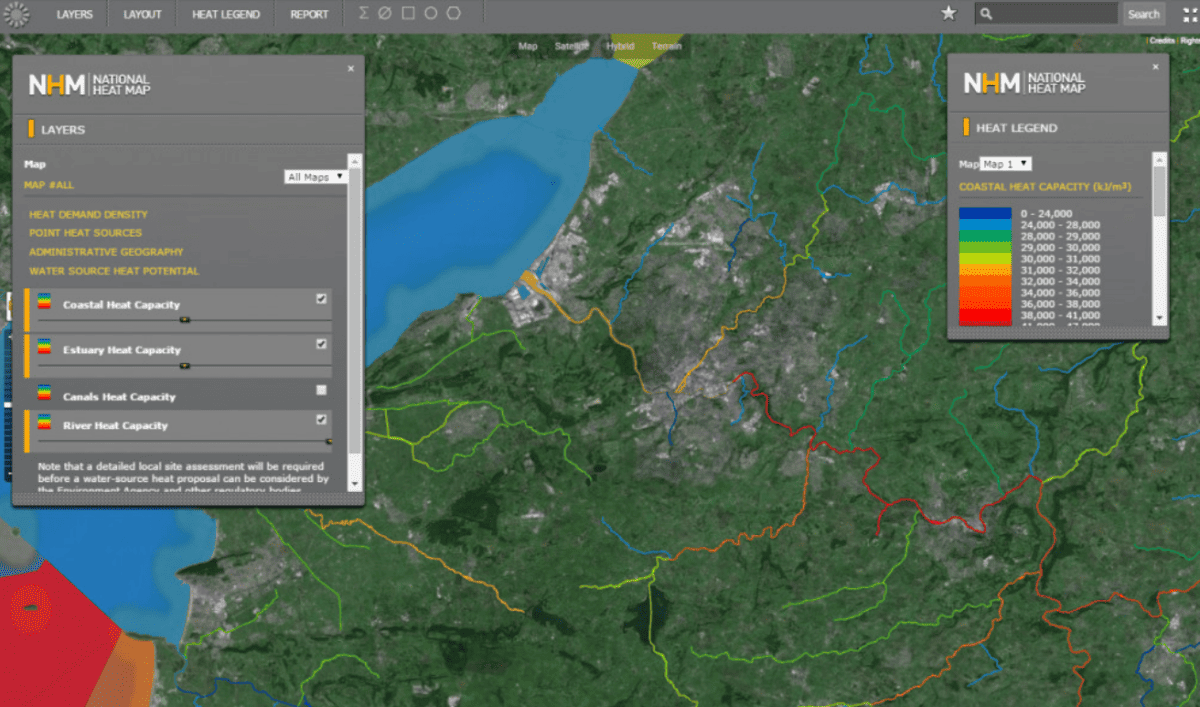Click Heat Legend scrollbar thumb
Screen dimensions: 1200x707
pos(1159,191)
